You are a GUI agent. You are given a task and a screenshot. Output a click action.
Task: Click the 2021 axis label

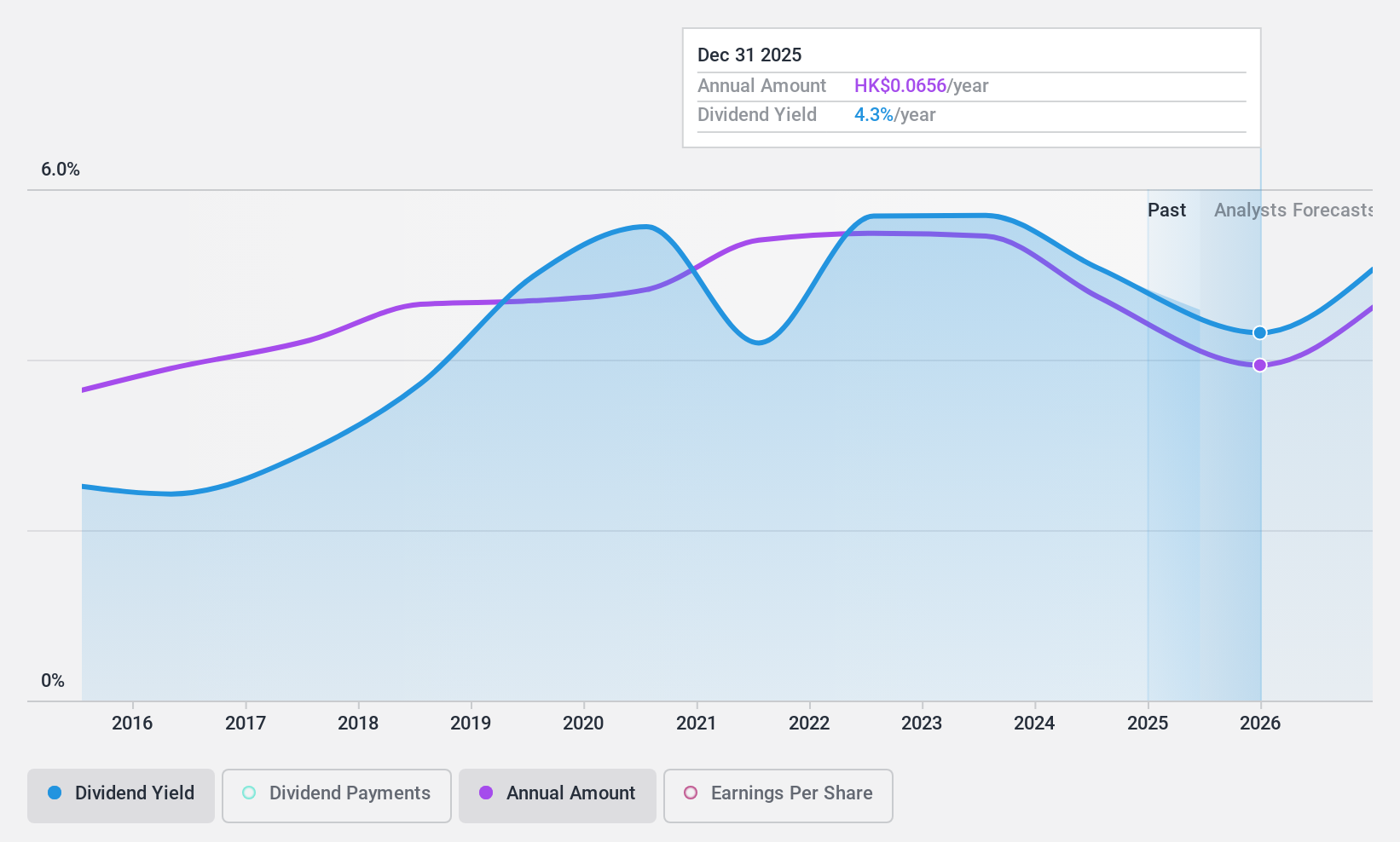pyautogui.click(x=697, y=723)
